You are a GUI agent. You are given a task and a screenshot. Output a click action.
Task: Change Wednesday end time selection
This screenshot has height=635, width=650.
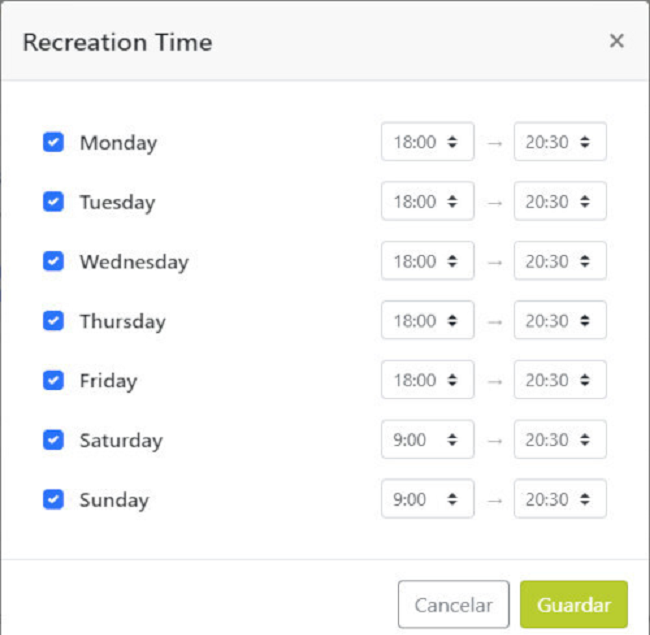[x=560, y=261]
